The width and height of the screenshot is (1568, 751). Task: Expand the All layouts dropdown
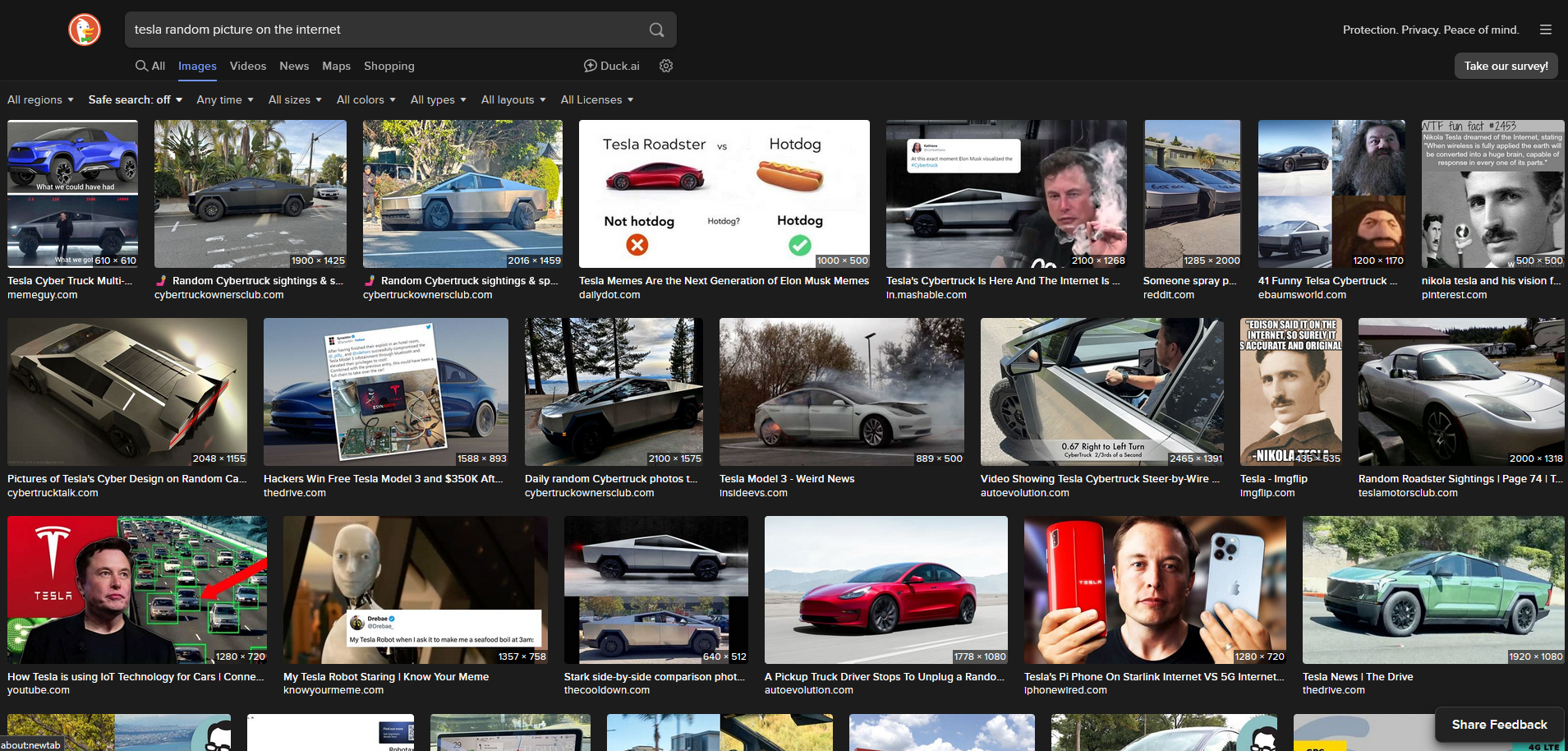point(513,99)
